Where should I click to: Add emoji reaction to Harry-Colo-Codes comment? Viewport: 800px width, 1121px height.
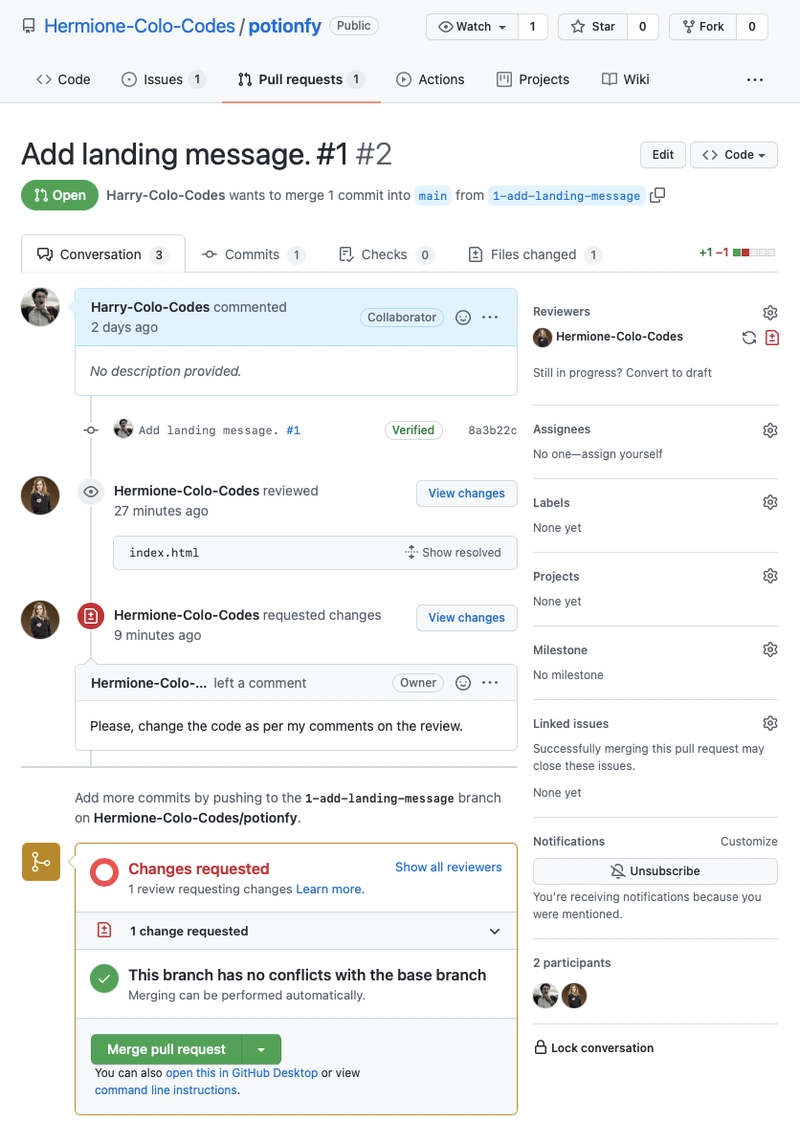463,317
